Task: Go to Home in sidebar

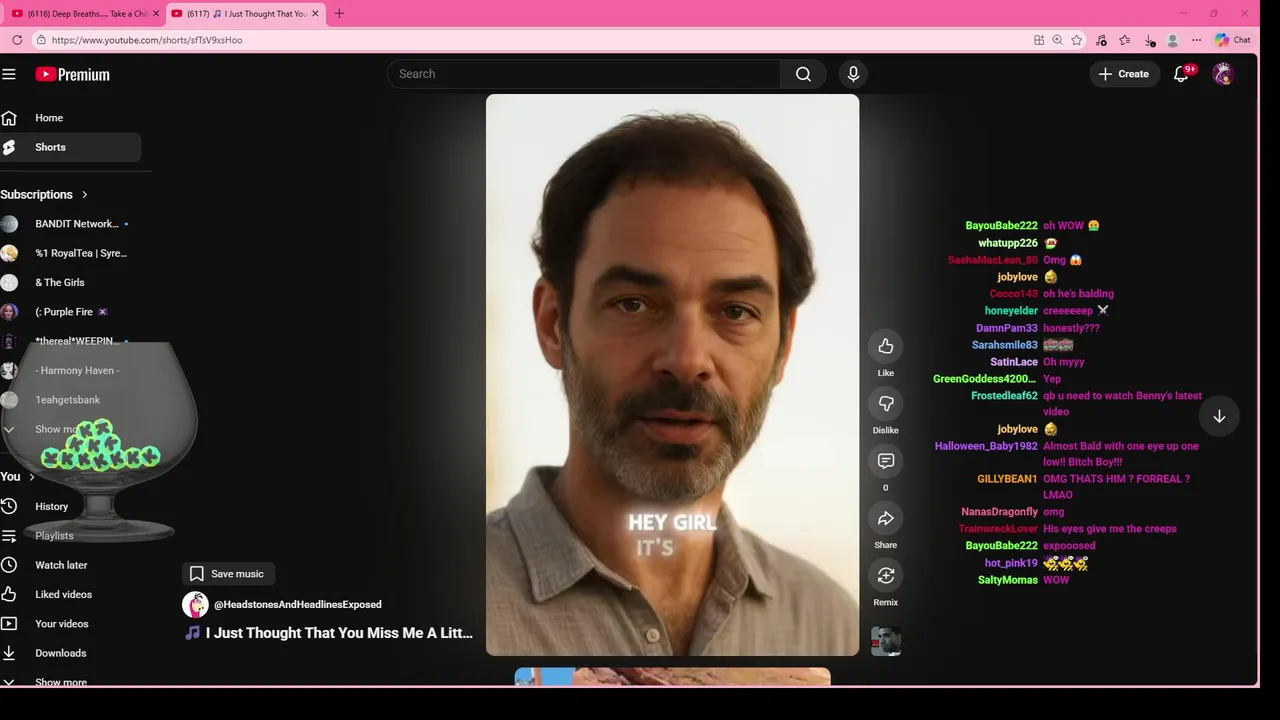Action: pyautogui.click(x=70, y=118)
